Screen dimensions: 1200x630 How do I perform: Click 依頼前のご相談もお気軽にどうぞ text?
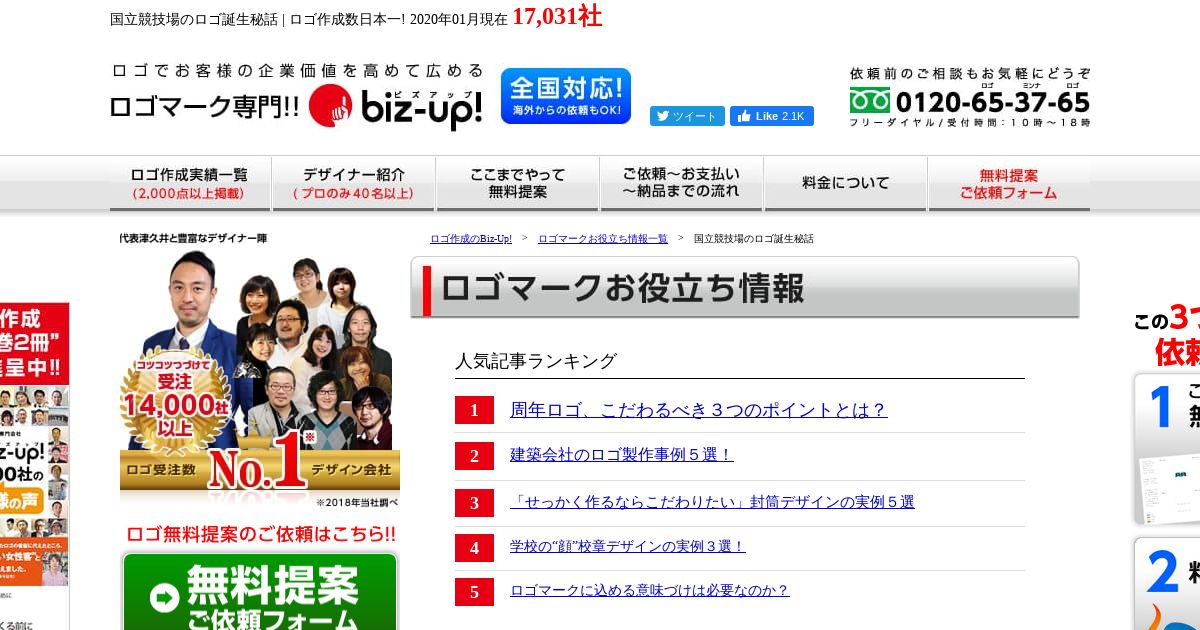click(x=970, y=74)
